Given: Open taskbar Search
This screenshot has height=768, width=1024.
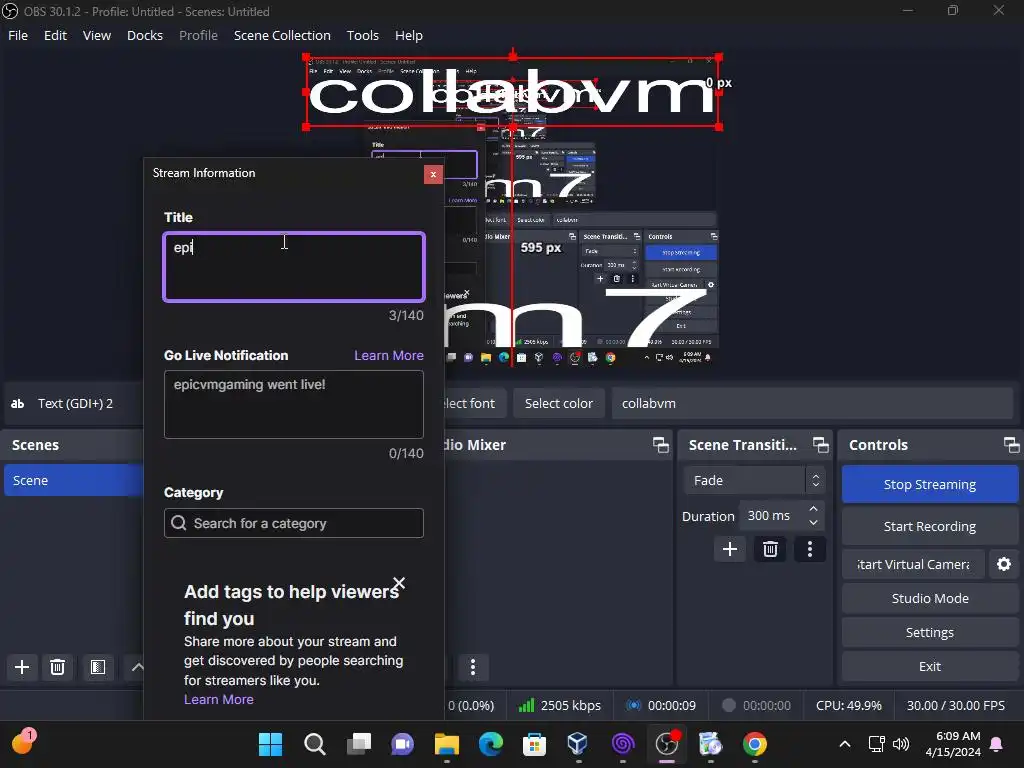Looking at the screenshot, I should coord(314,744).
